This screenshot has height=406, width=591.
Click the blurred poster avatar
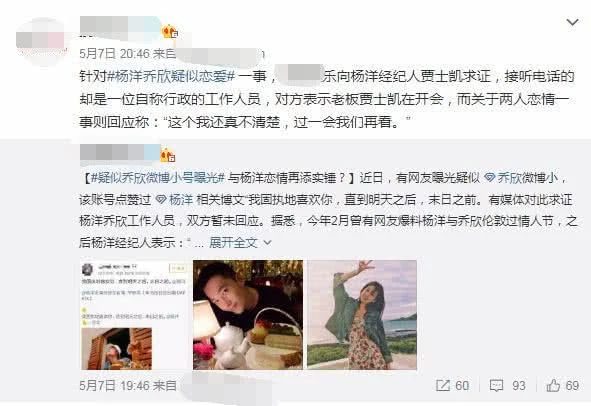coord(41,41)
